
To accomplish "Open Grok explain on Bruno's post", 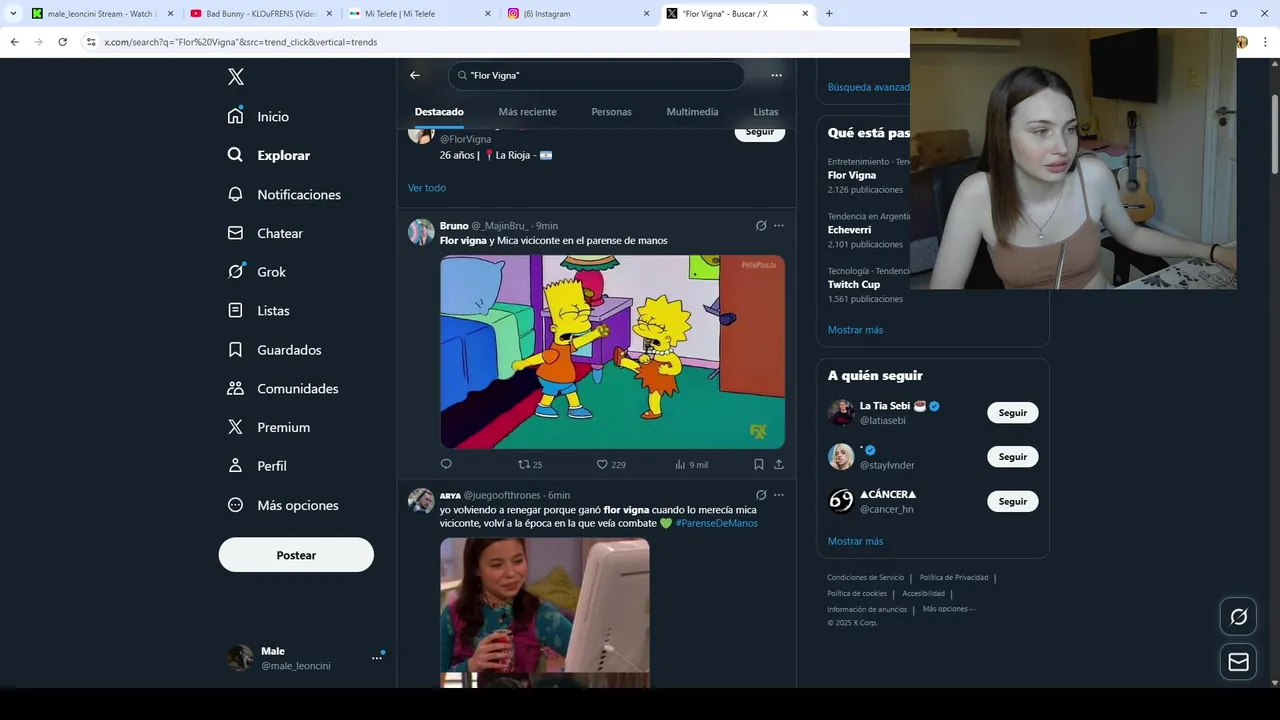I will (761, 226).
